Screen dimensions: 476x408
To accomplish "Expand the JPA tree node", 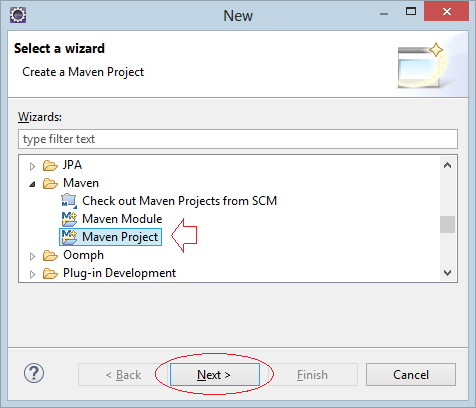I will point(32,166).
